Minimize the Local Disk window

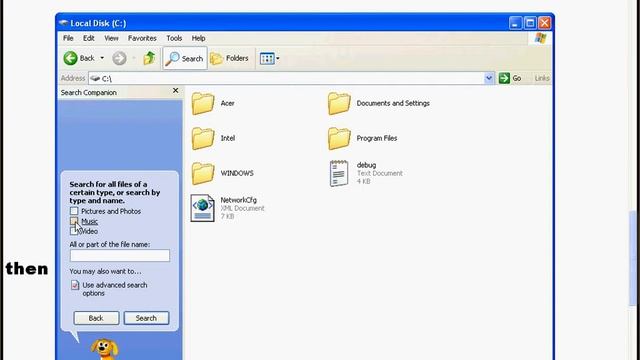coord(516,23)
